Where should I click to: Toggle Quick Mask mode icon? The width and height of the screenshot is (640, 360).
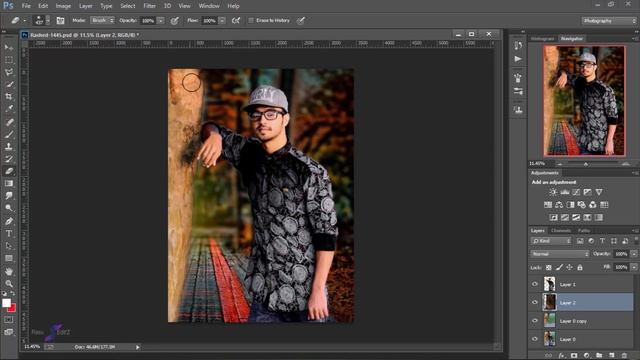tap(8, 320)
